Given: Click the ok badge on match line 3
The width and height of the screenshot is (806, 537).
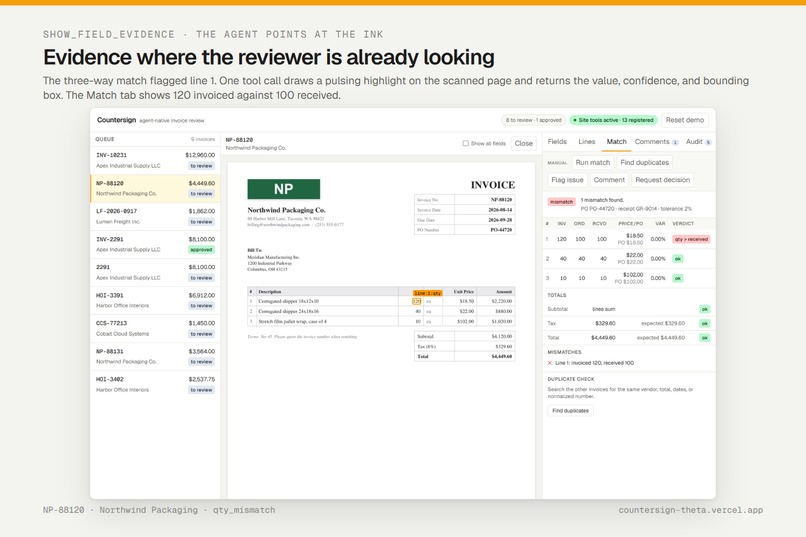Looking at the screenshot, I should pos(678,278).
